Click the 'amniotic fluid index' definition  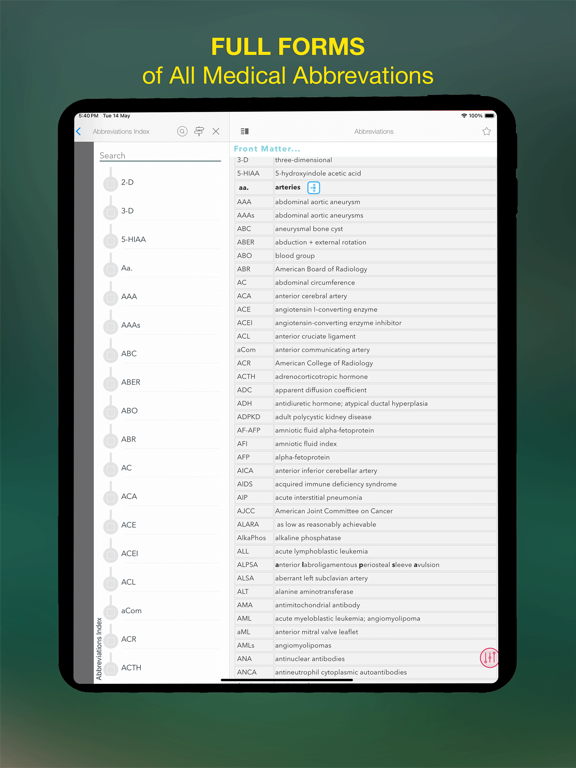(x=306, y=444)
